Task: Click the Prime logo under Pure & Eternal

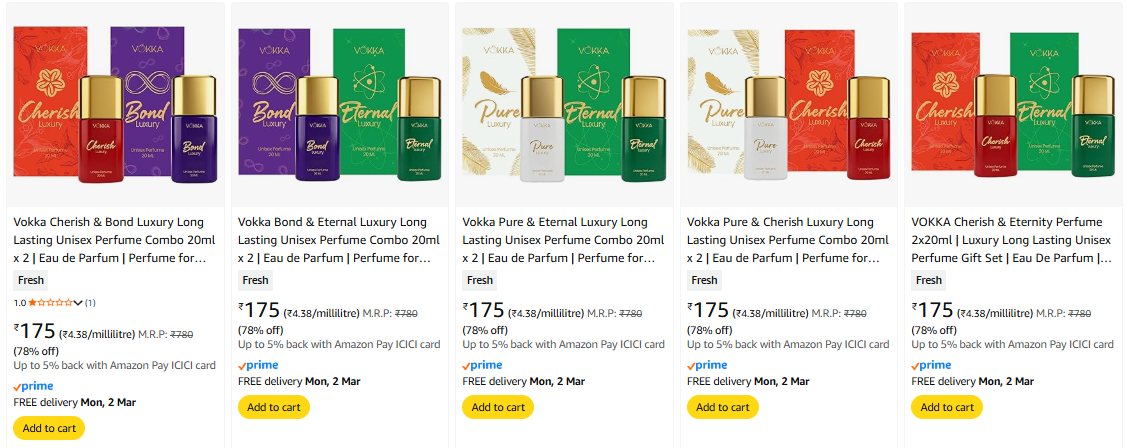Action: (482, 365)
